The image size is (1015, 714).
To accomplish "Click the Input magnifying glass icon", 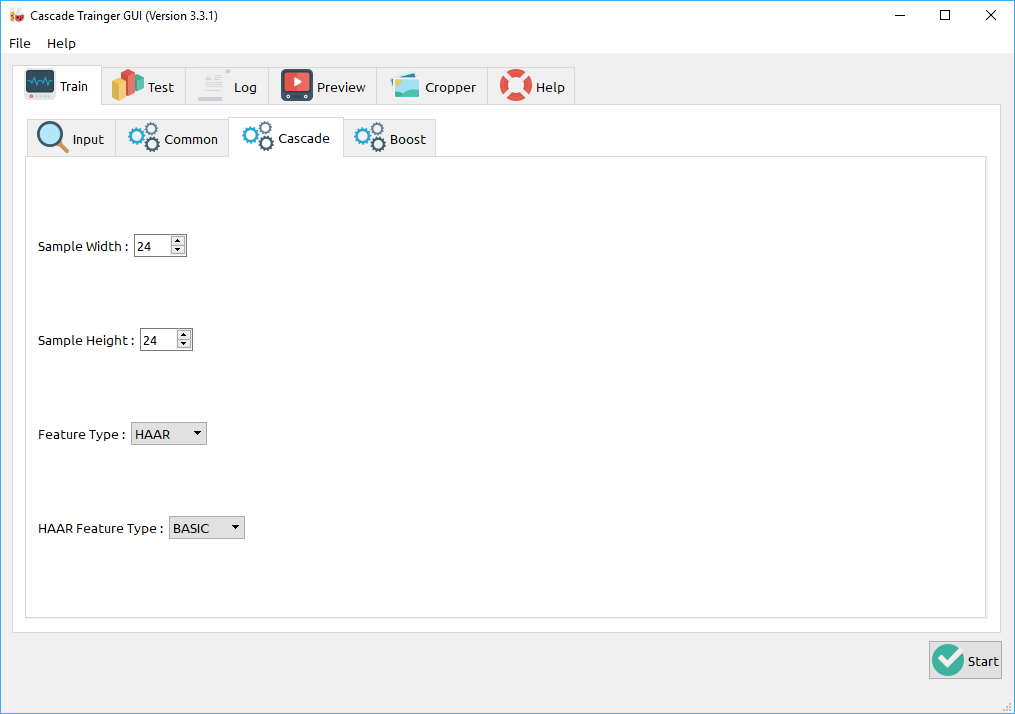I will pos(52,137).
